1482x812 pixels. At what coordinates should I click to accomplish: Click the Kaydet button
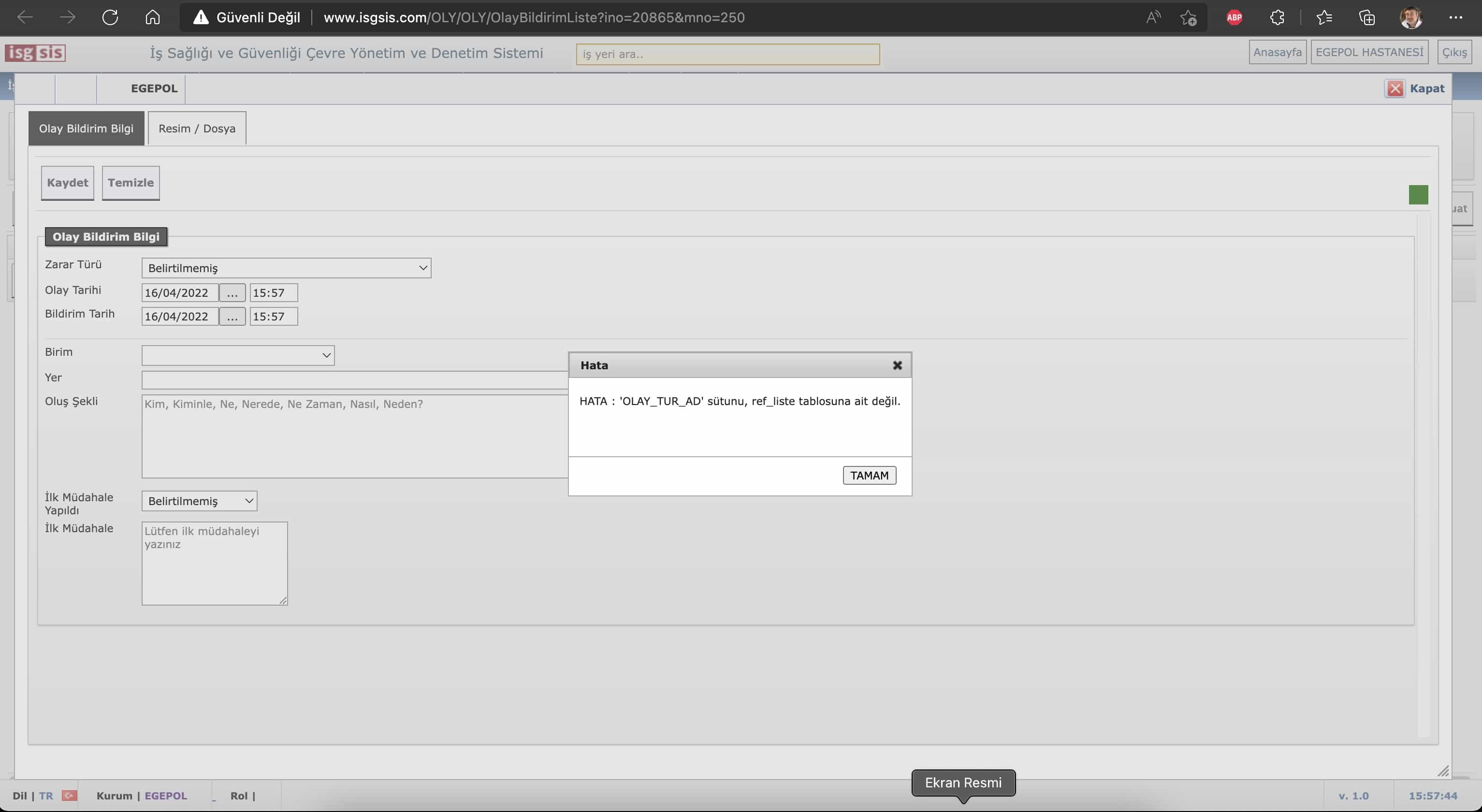[x=67, y=183]
